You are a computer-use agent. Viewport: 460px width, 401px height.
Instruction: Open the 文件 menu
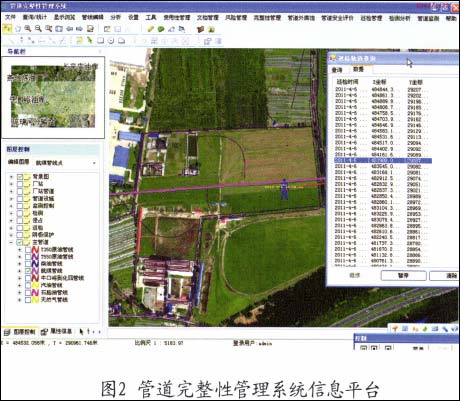click(x=10, y=17)
